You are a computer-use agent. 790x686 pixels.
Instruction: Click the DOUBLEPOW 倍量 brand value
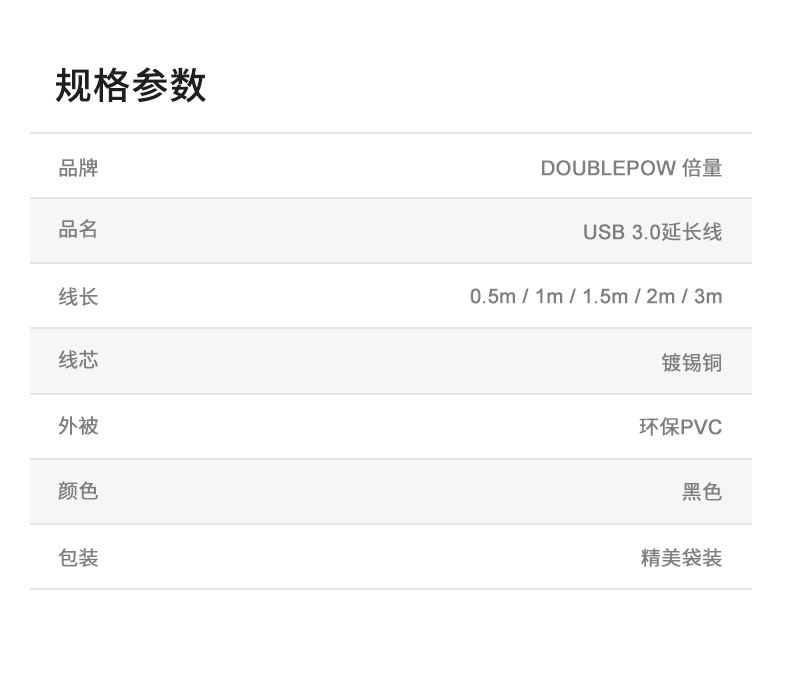(631, 168)
